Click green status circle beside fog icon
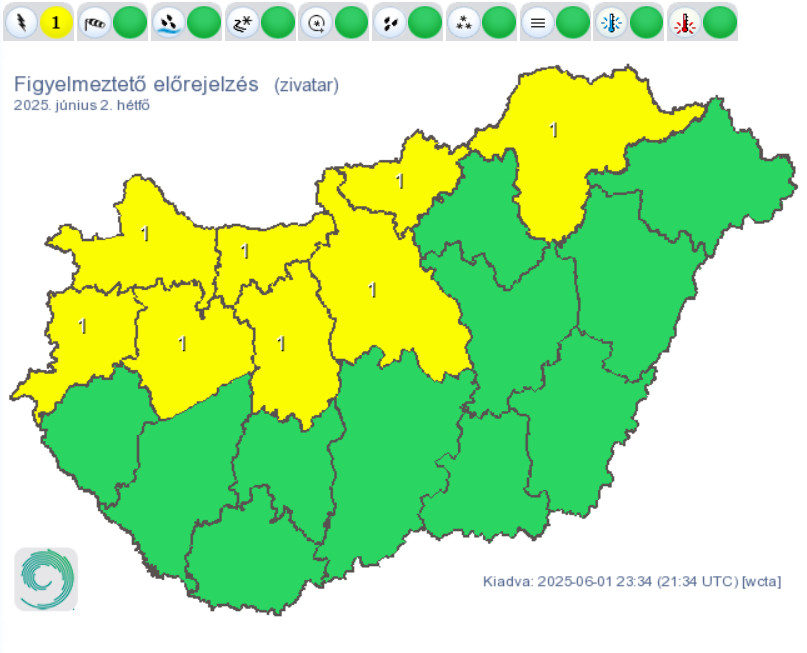The image size is (807, 653). click(573, 21)
